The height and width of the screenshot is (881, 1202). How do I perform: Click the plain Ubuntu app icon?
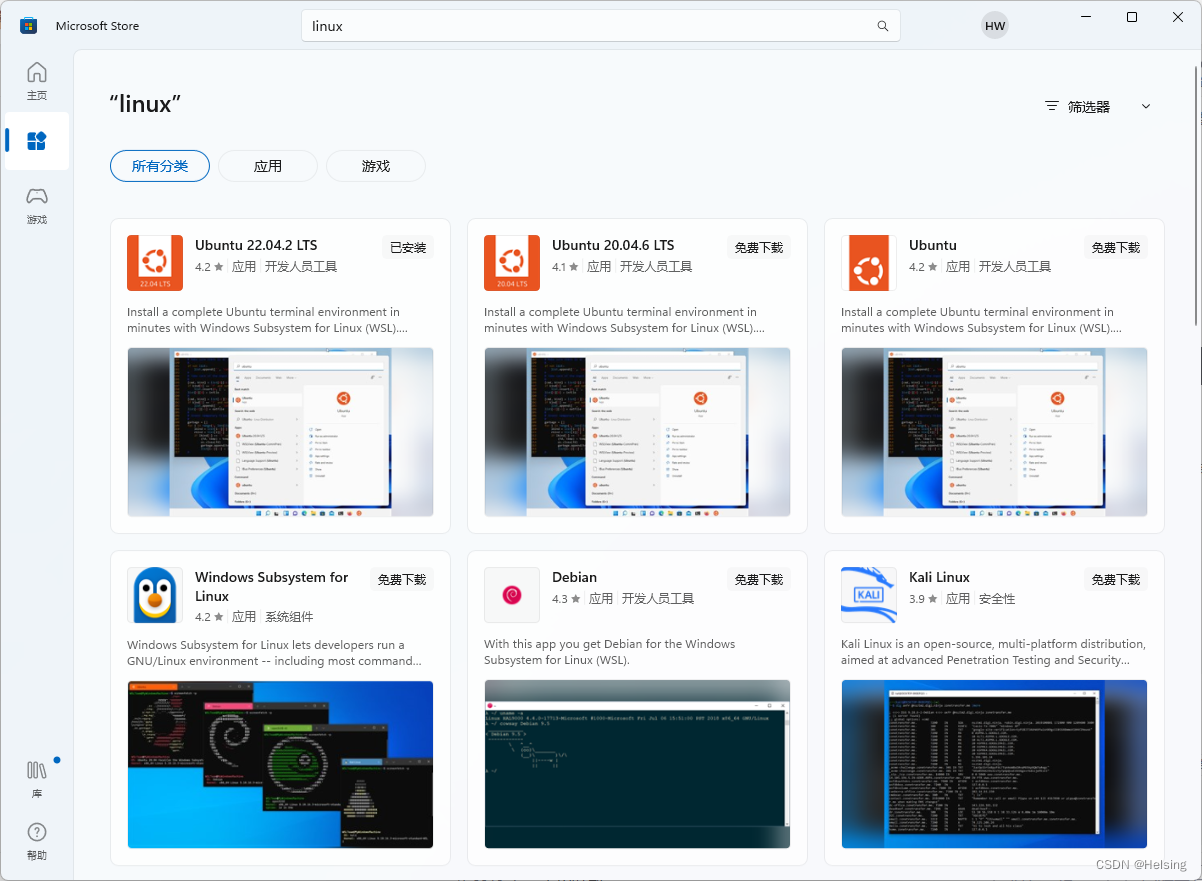click(x=869, y=263)
